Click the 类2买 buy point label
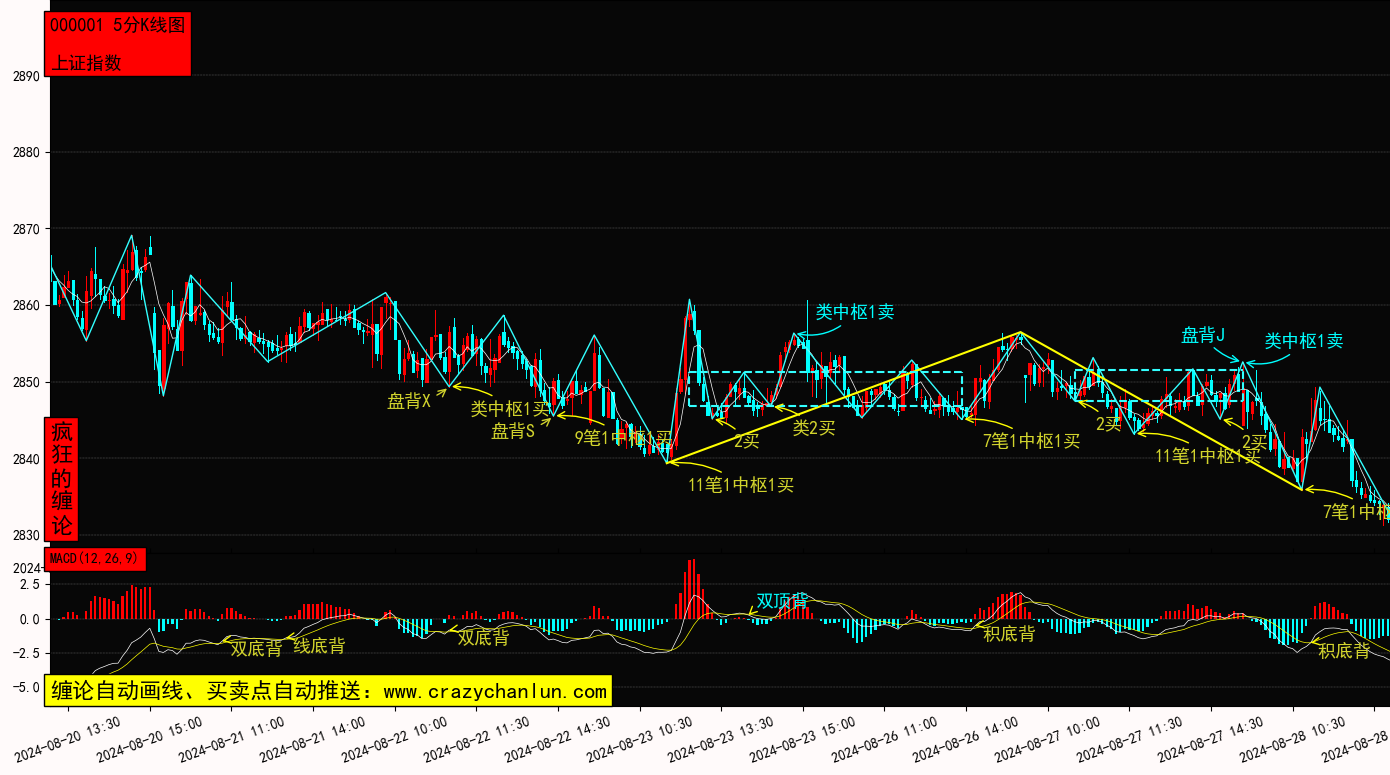The image size is (1390, 775). (x=813, y=428)
